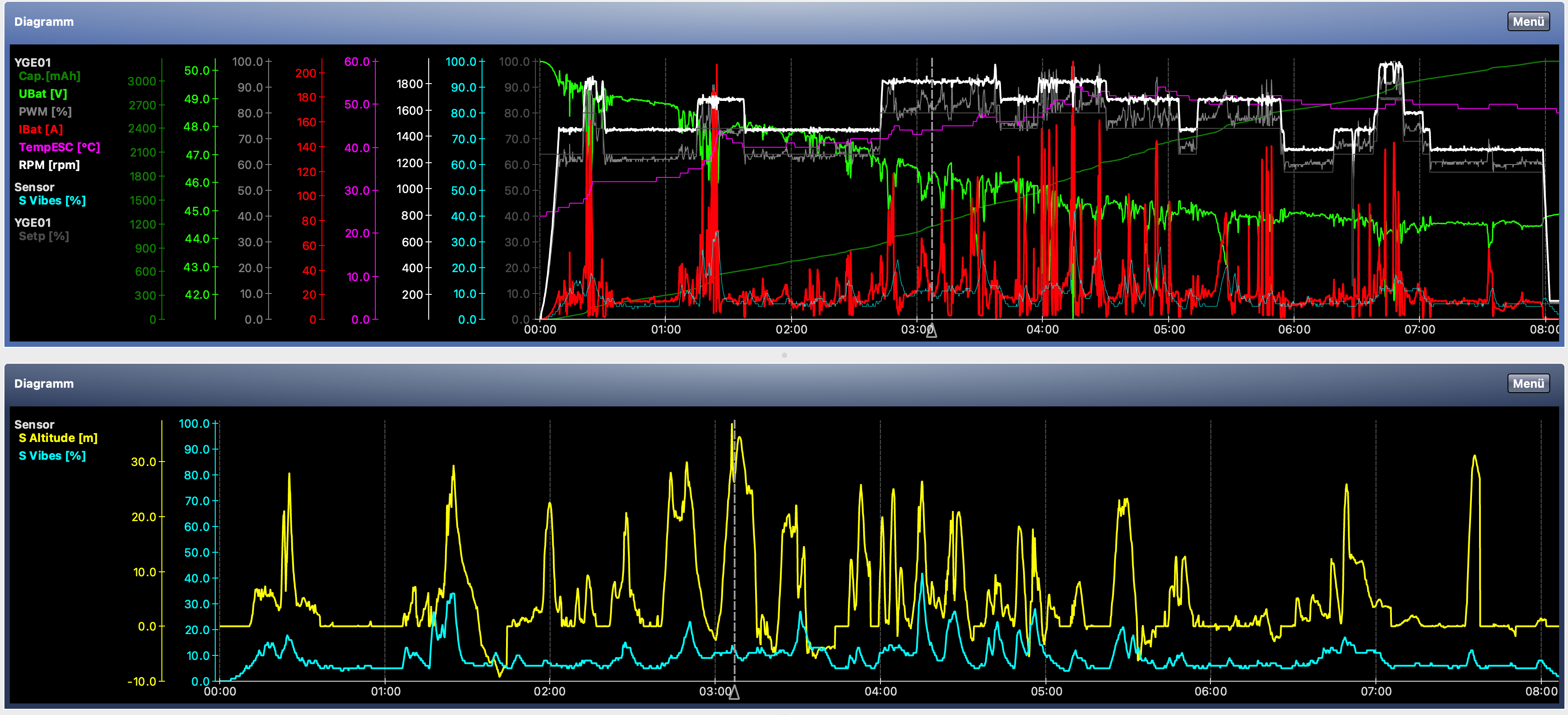Toggle the PWM [%] legend entry
Image resolution: width=1568 pixels, height=715 pixels.
(45, 111)
